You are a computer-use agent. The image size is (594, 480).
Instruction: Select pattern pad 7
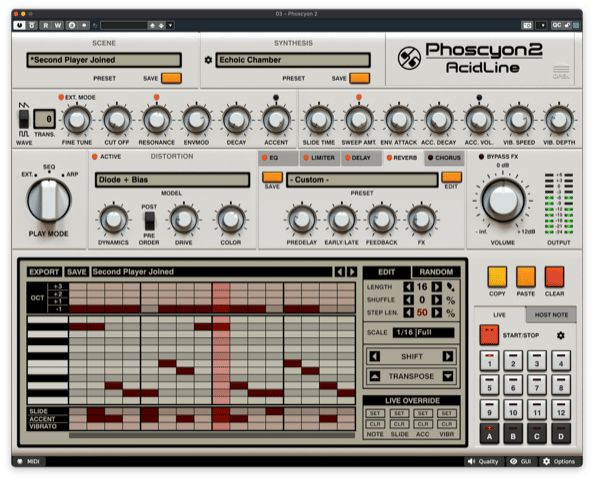pyautogui.click(x=537, y=385)
